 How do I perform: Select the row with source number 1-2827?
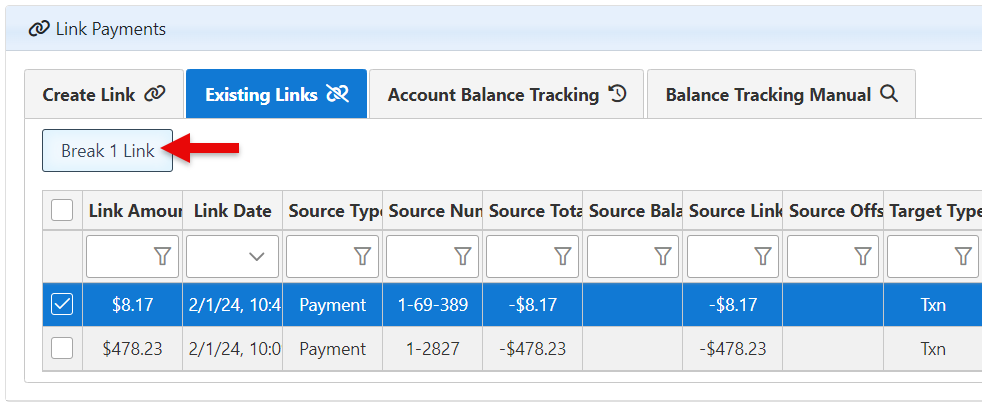click(x=432, y=349)
